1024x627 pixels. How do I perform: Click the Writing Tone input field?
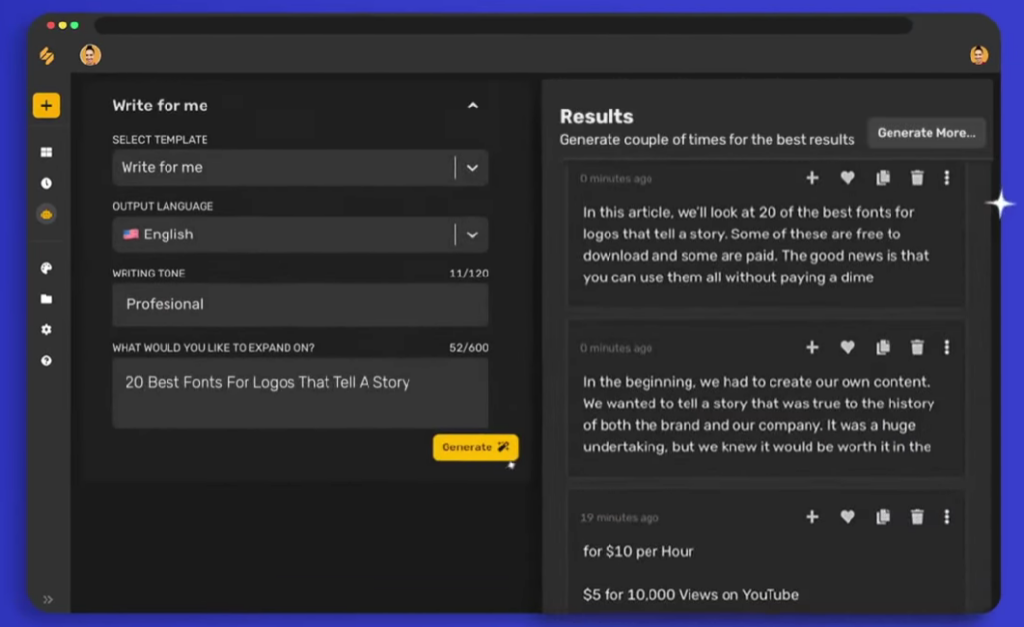(x=300, y=304)
